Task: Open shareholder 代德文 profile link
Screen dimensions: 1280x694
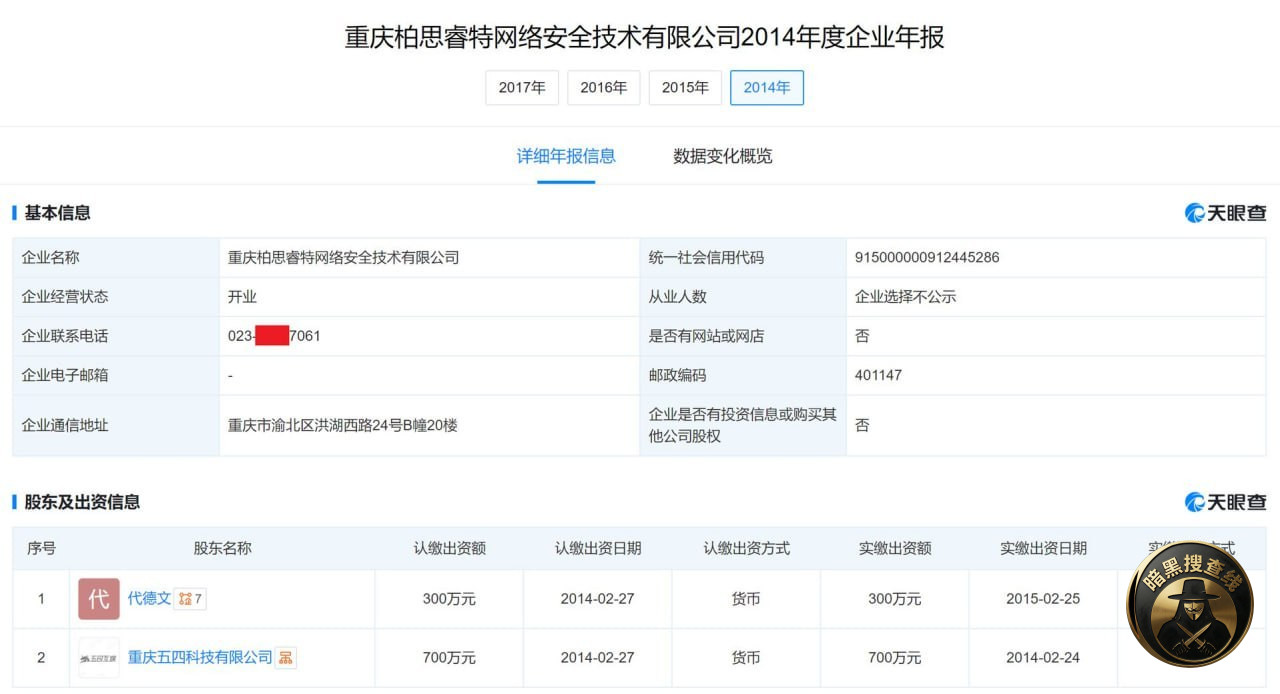Action: coord(149,598)
